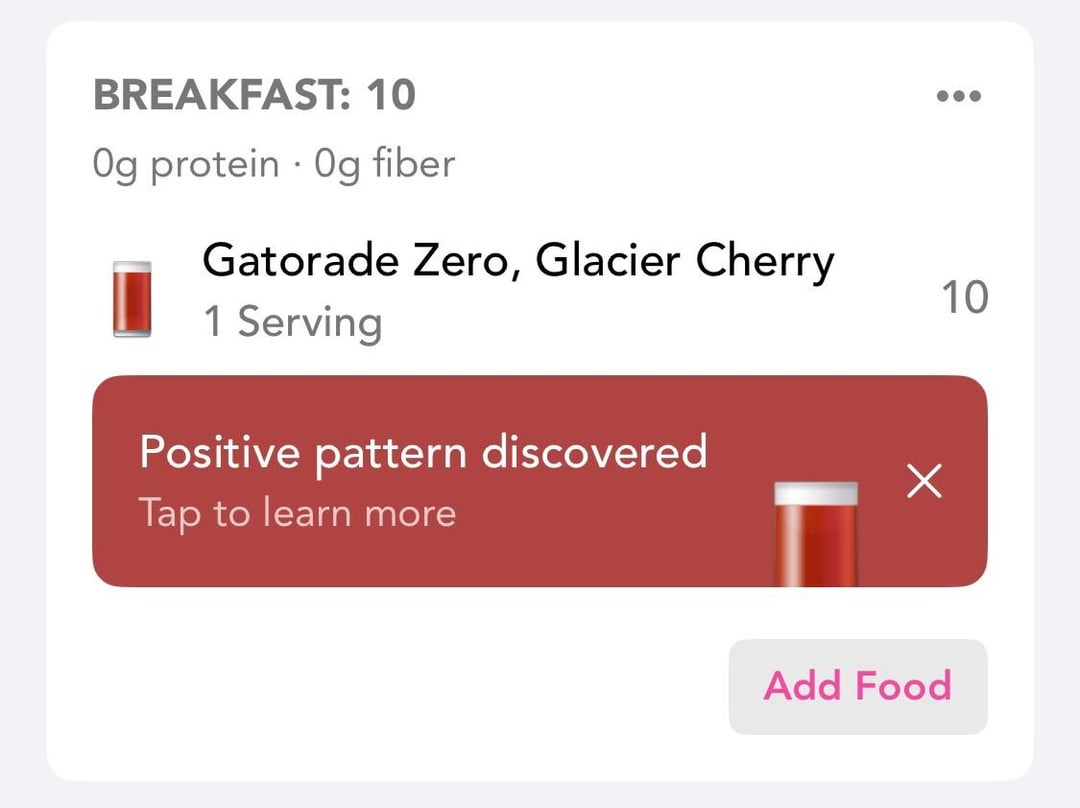The image size is (1080, 808).
Task: Click the "0g protein" summary text
Action: [x=186, y=163]
